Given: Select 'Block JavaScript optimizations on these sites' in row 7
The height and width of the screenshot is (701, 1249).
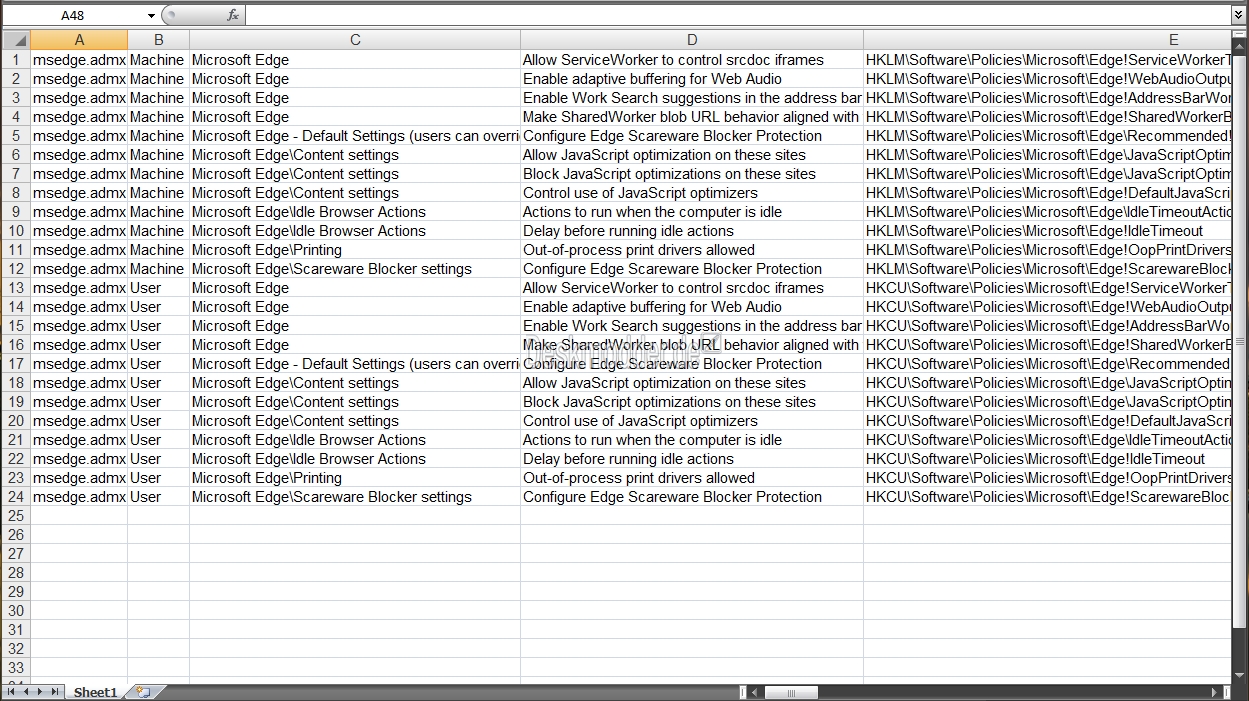Looking at the screenshot, I should tap(692, 174).
